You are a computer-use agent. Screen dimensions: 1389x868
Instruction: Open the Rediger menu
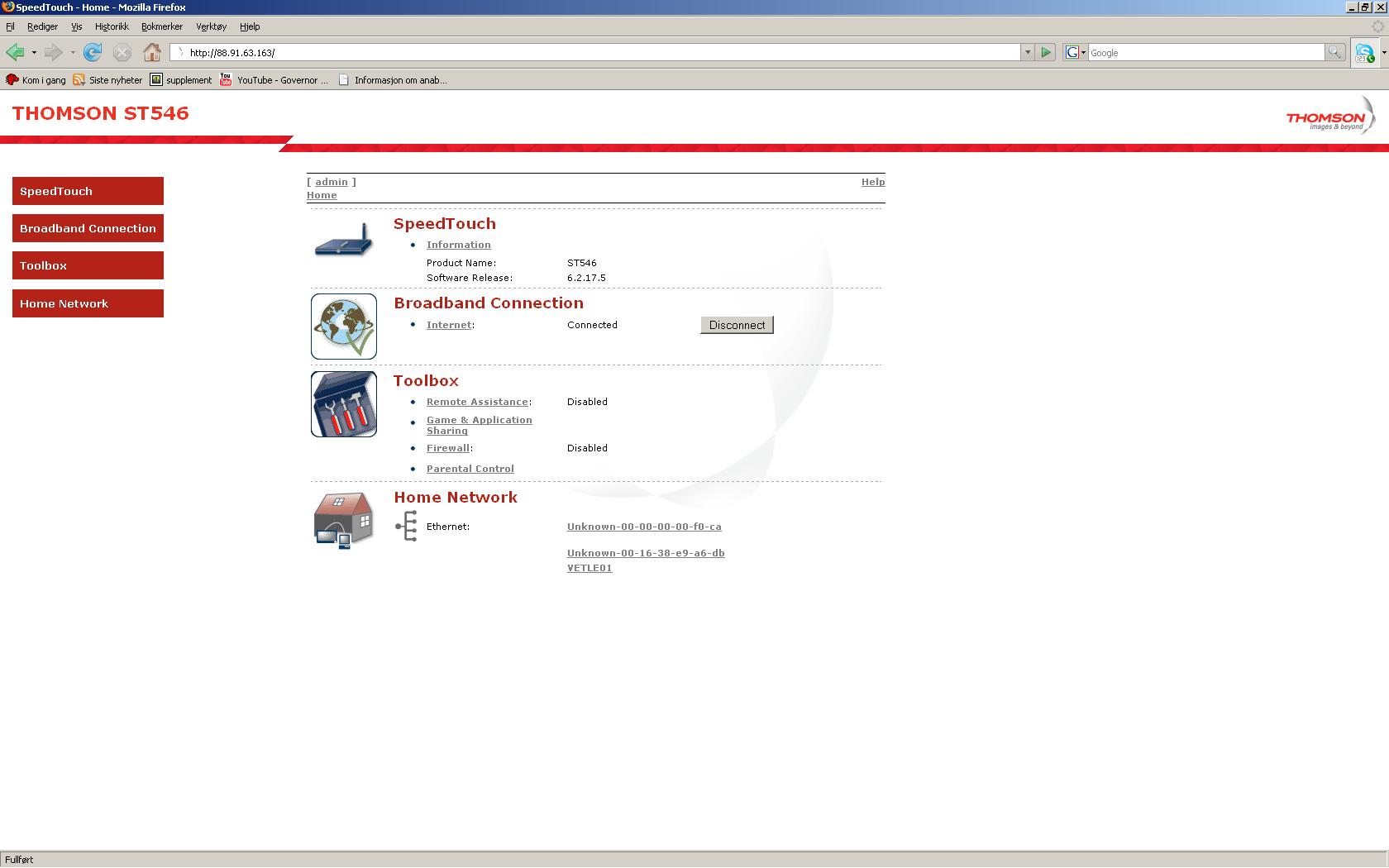click(42, 26)
